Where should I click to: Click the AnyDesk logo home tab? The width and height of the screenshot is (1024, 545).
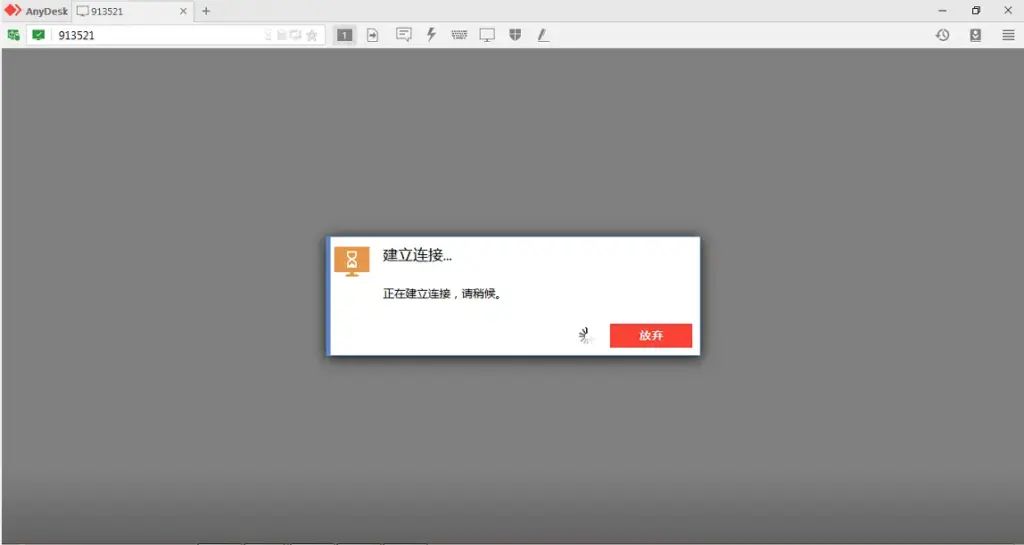(x=36, y=11)
